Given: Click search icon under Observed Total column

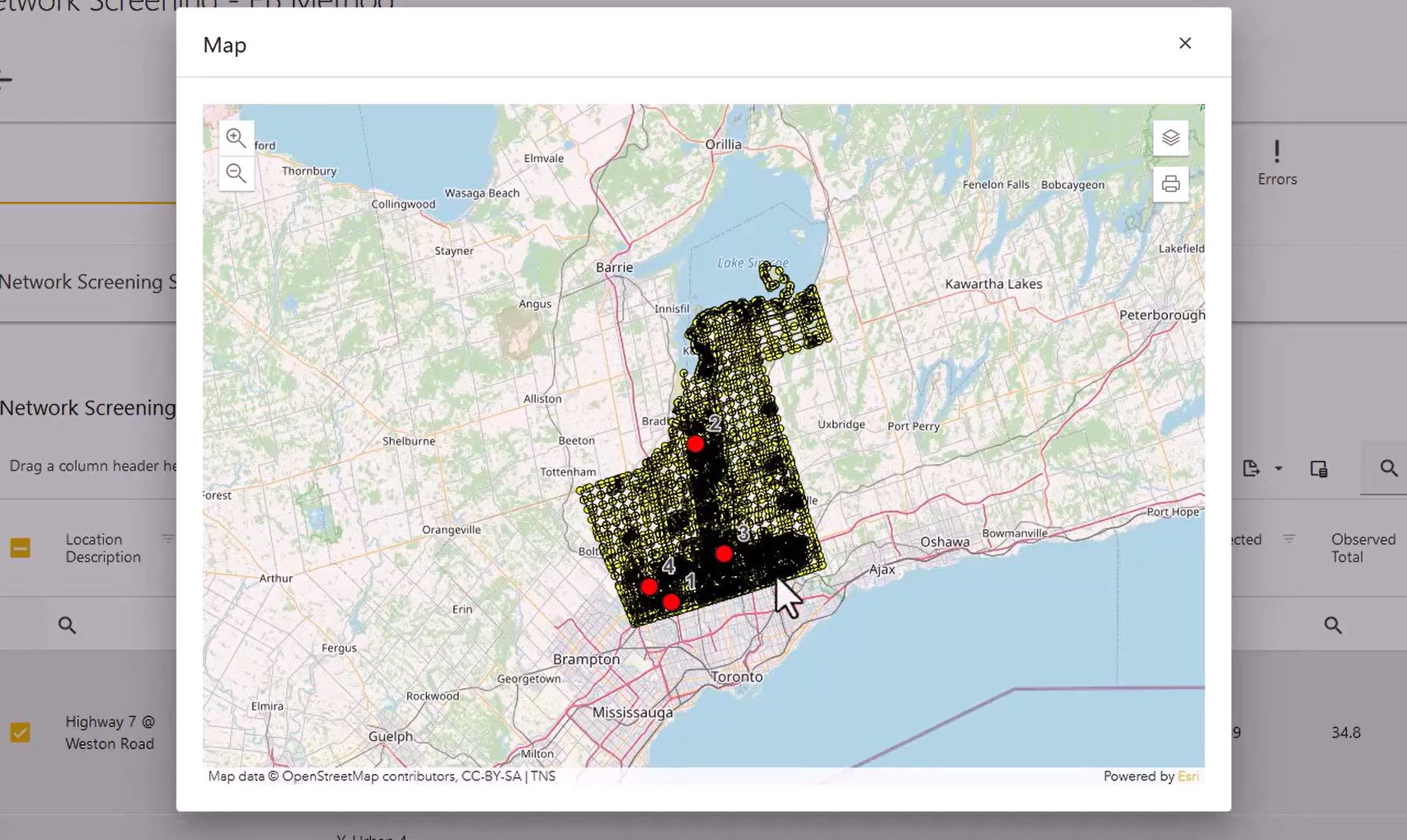Looking at the screenshot, I should coord(1333,625).
